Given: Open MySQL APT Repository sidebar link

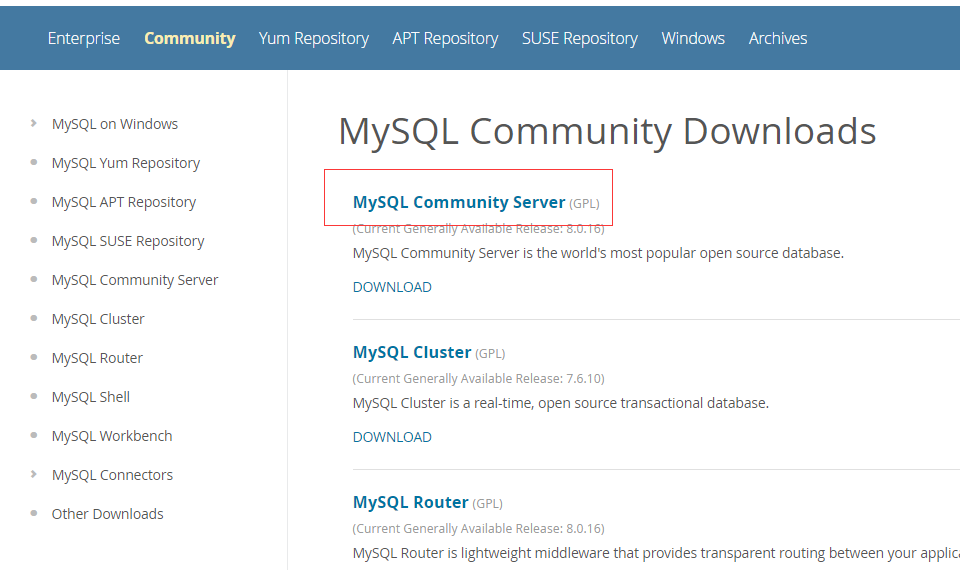Looking at the screenshot, I should (x=124, y=202).
